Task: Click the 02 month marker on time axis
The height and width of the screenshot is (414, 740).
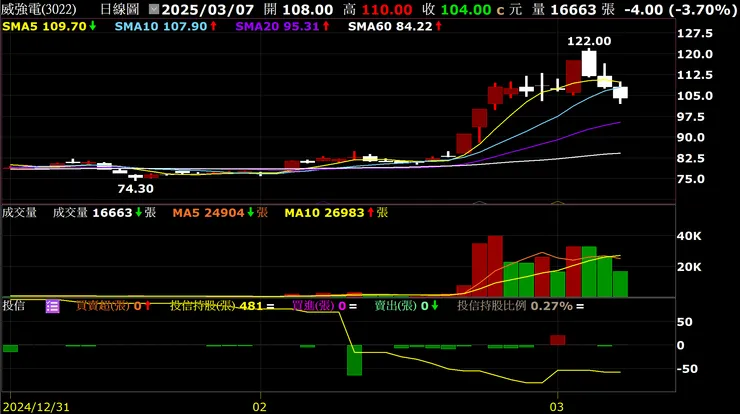Action: click(260, 407)
